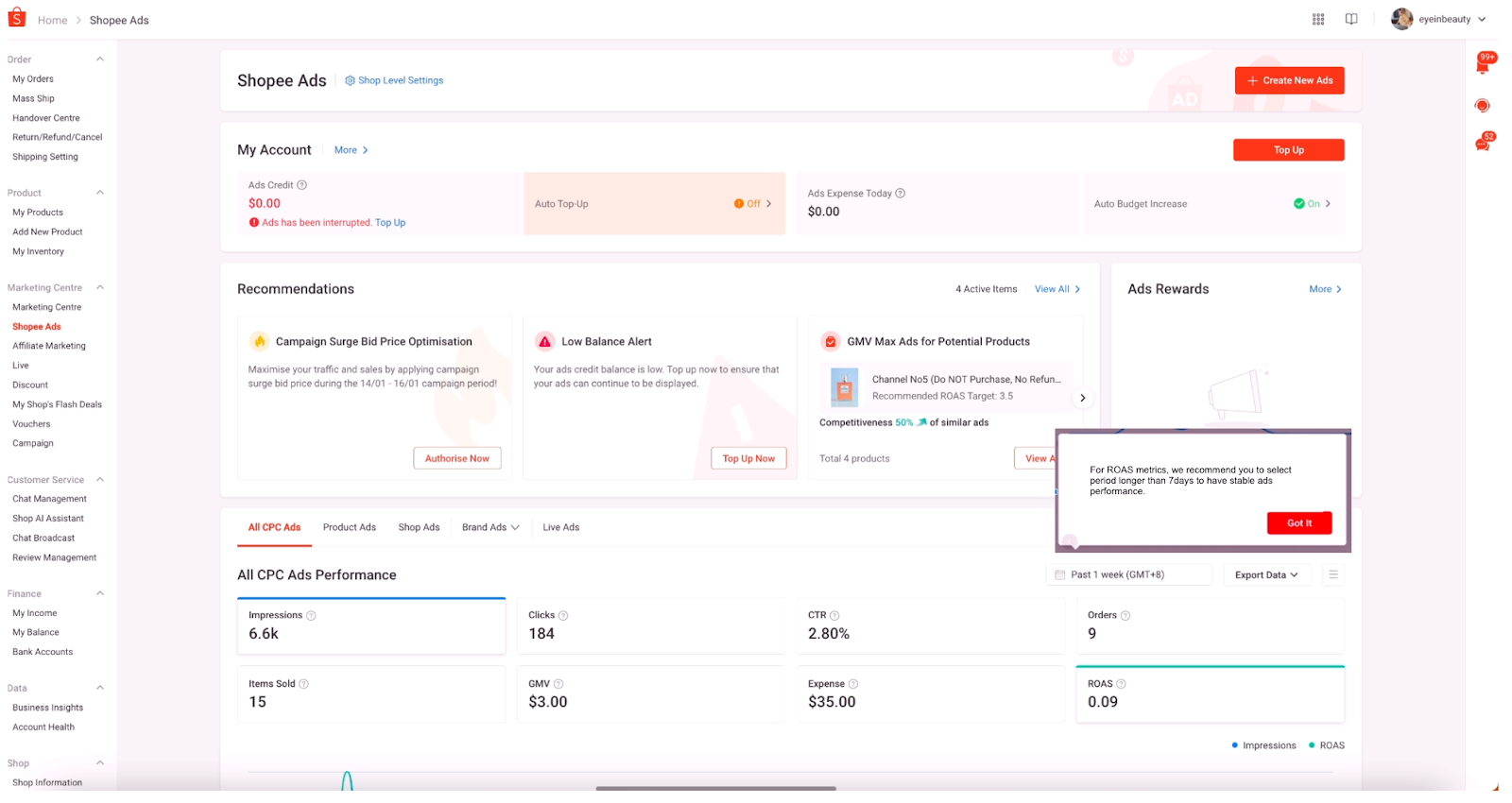Switch to All CPC Ads tab

pos(274,527)
